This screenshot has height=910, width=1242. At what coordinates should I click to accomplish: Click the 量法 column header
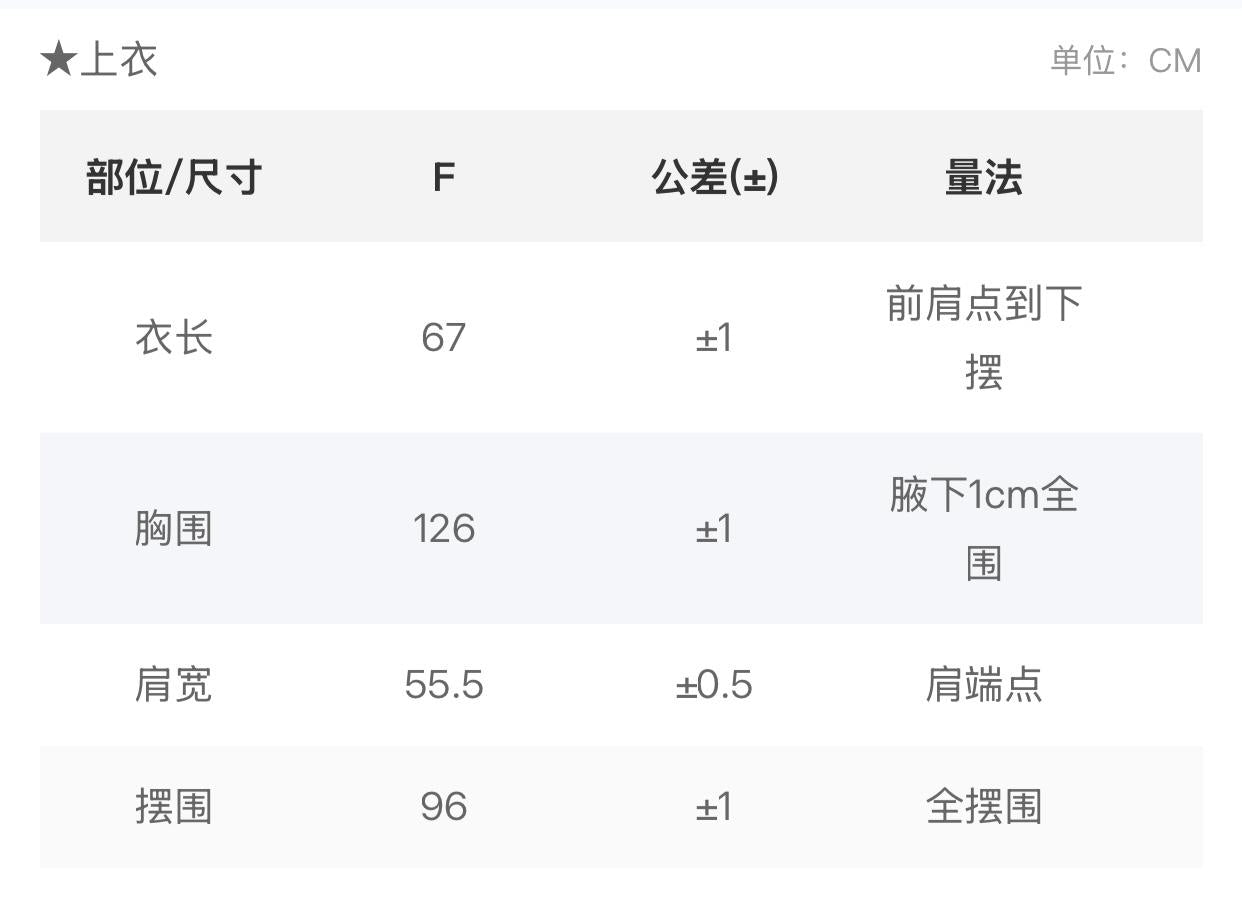983,178
